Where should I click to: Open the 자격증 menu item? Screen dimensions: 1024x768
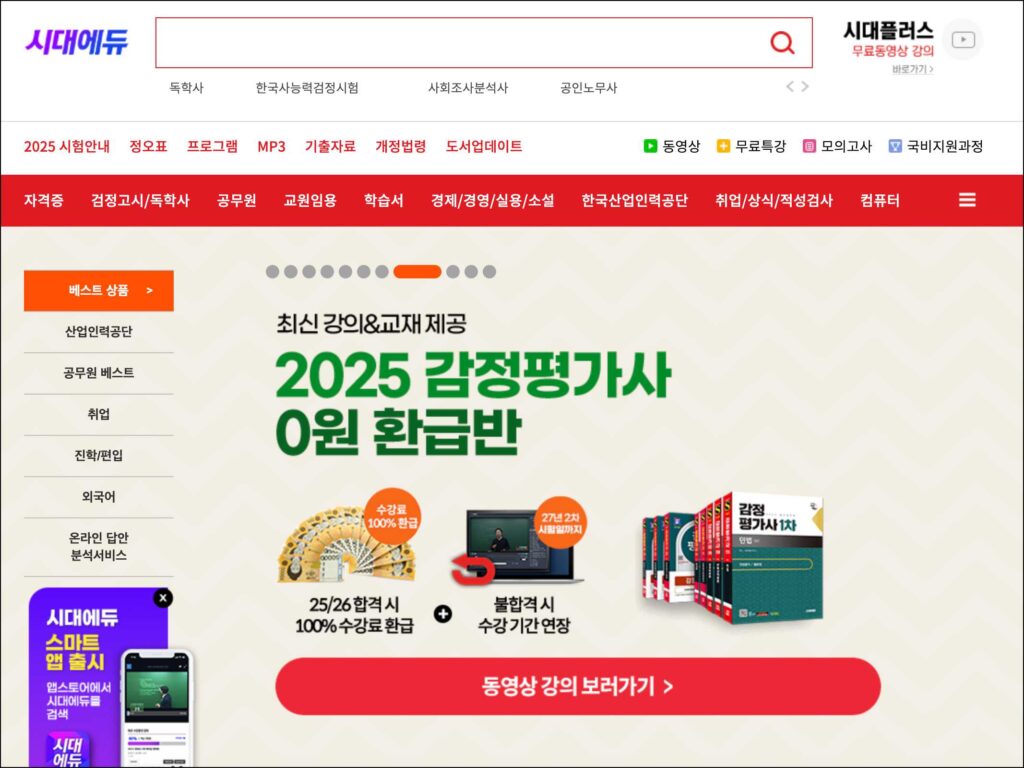pos(44,200)
